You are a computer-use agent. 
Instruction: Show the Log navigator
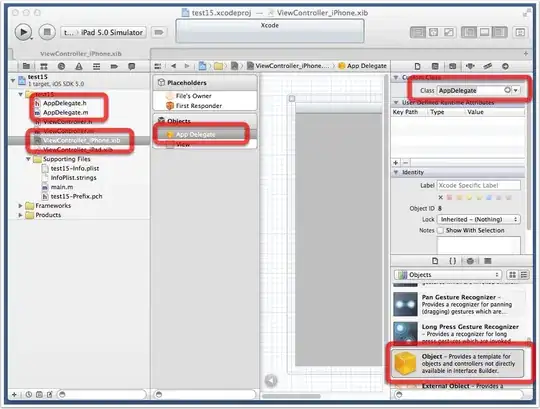132,66
